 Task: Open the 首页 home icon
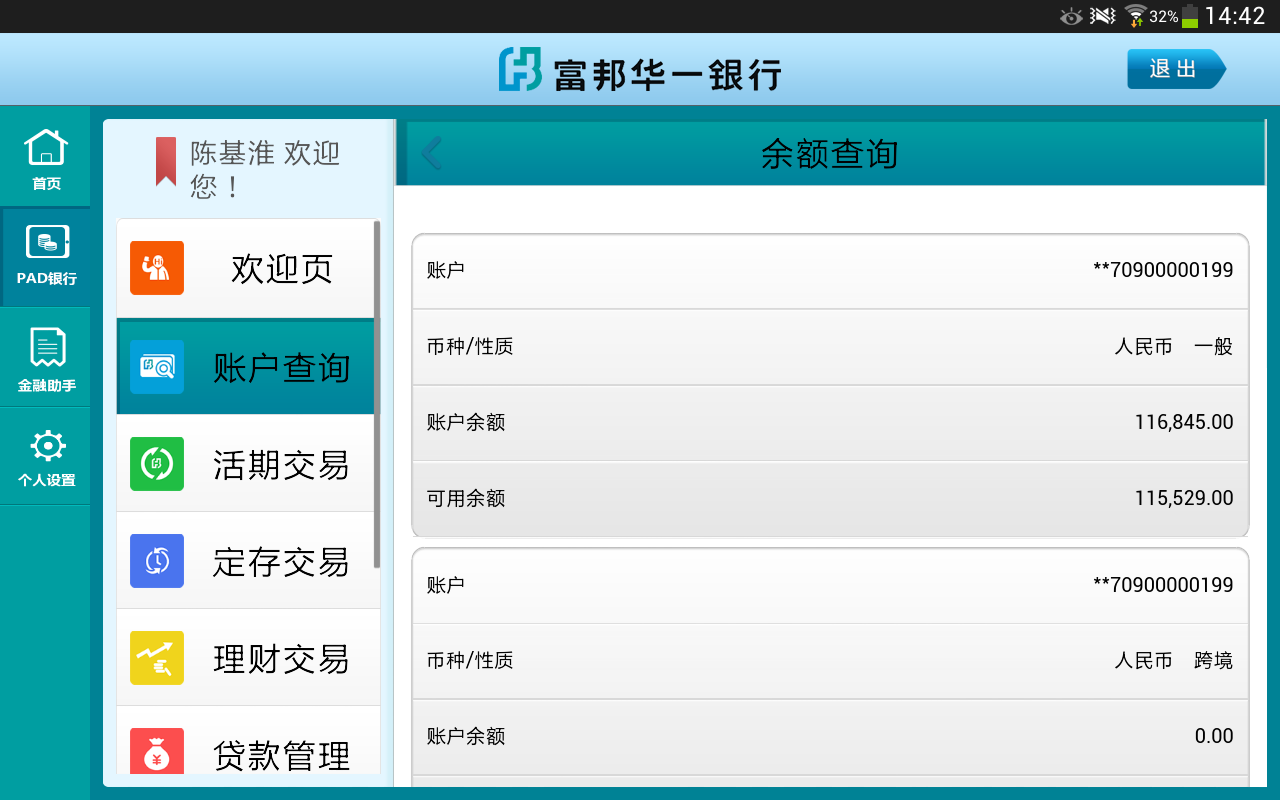pyautogui.click(x=45, y=159)
